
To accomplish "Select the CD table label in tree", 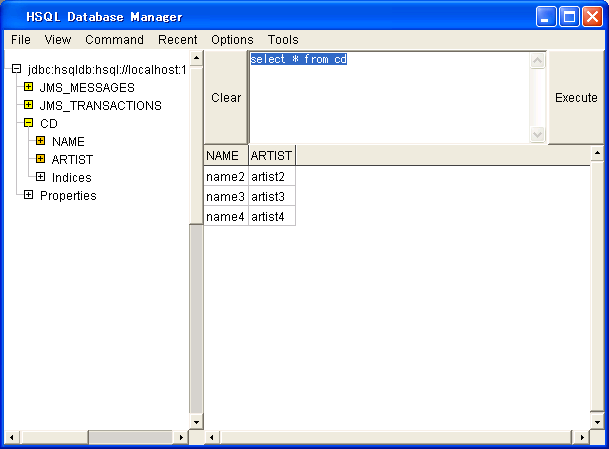I will tap(49, 124).
